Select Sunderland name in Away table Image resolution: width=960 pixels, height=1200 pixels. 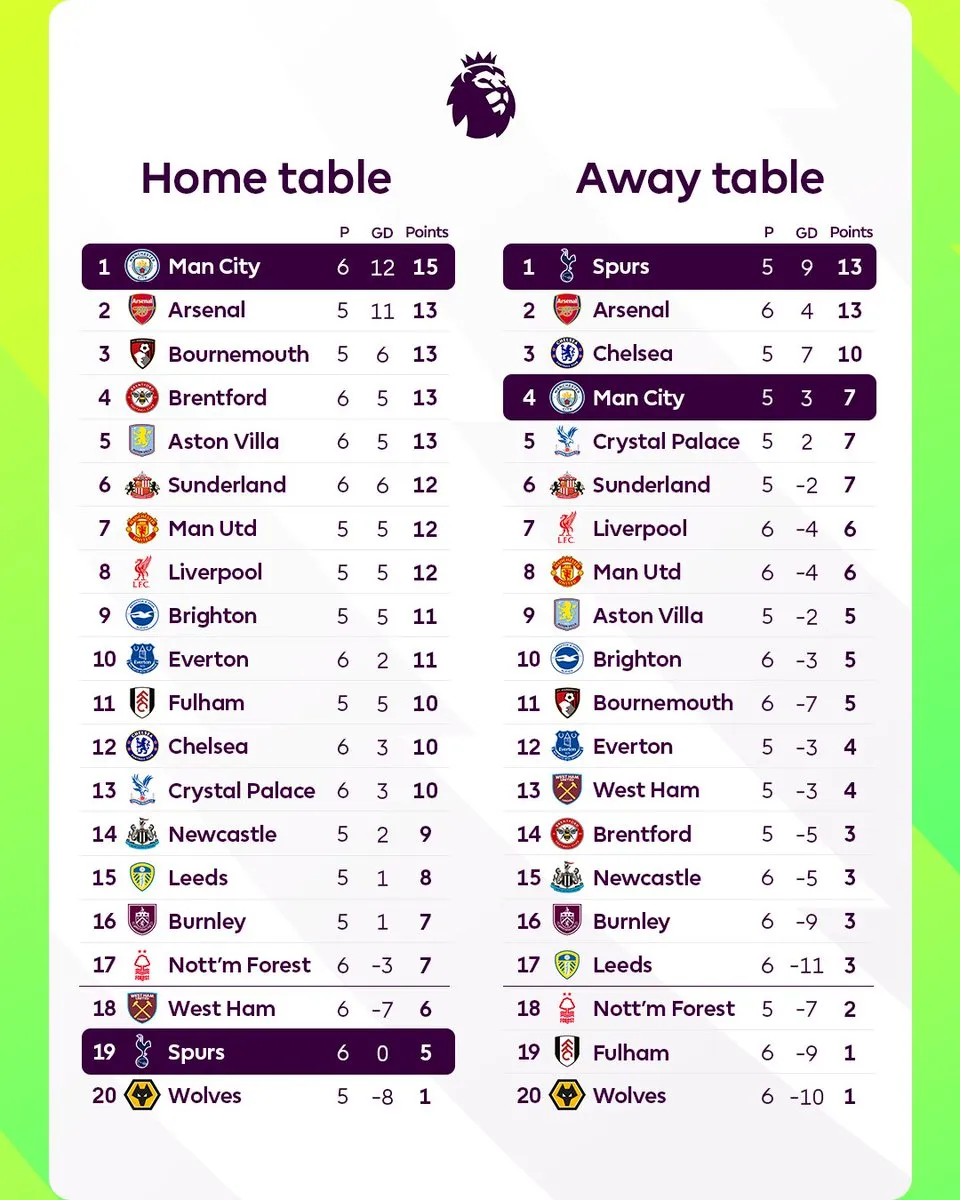pos(651,485)
